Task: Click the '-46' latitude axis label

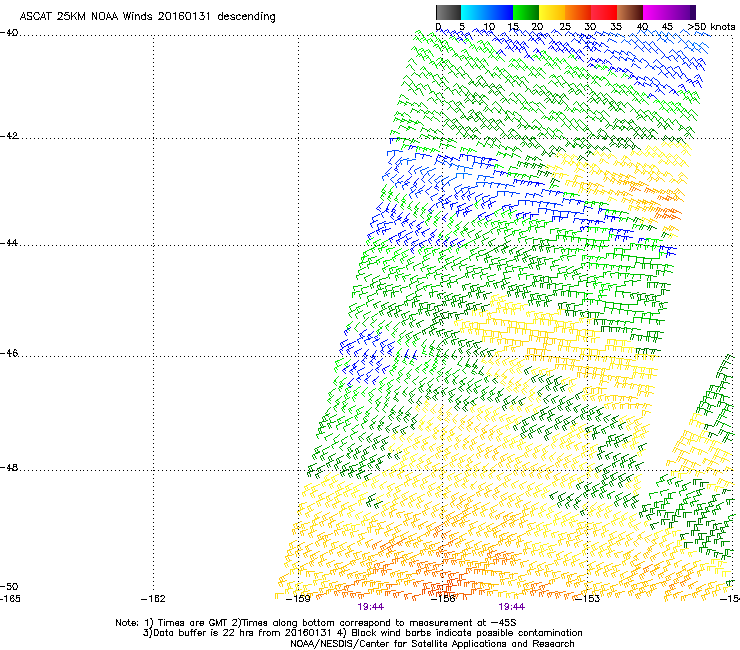Action: pos(9,353)
